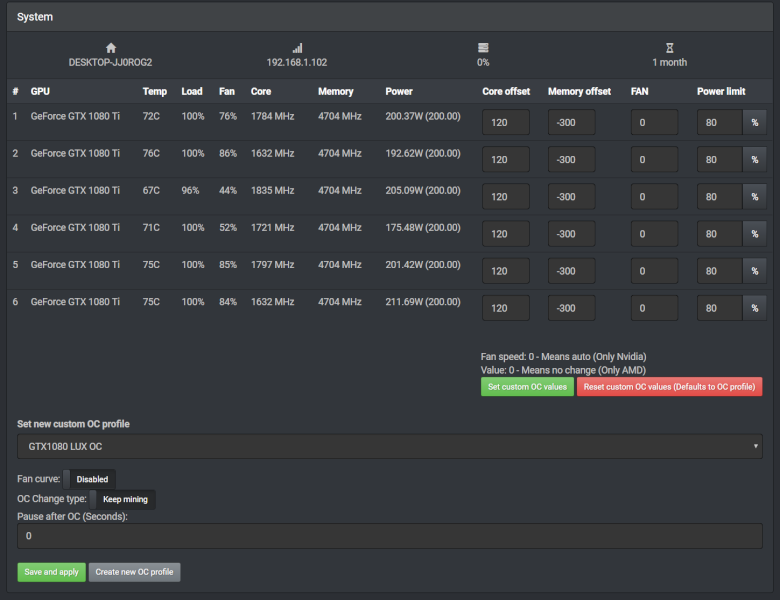
Task: Click the Core offset field for GPU 4
Action: click(506, 234)
